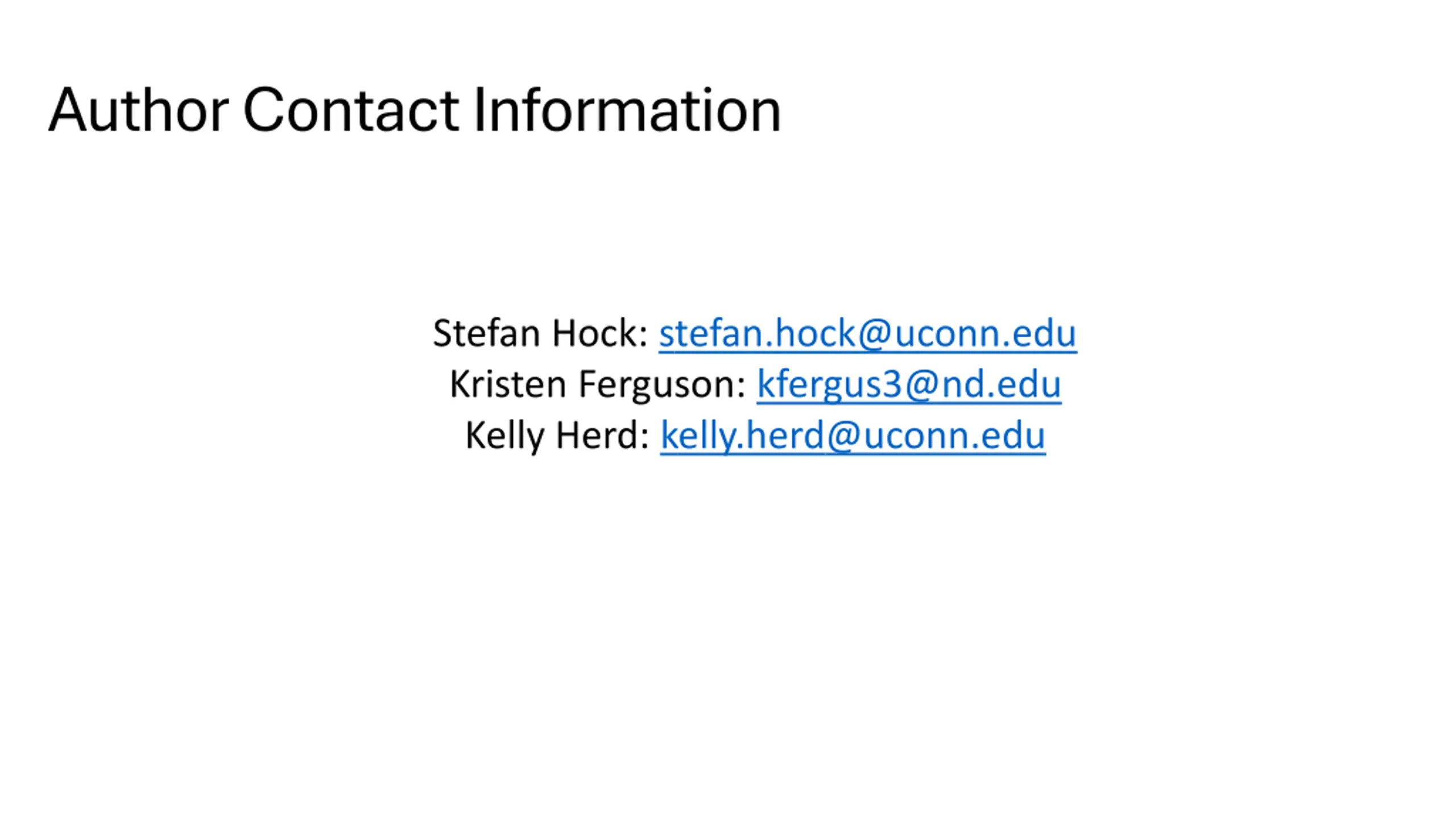
Task: Open the stefan.hock@uconn.edu email link
Action: (x=867, y=333)
